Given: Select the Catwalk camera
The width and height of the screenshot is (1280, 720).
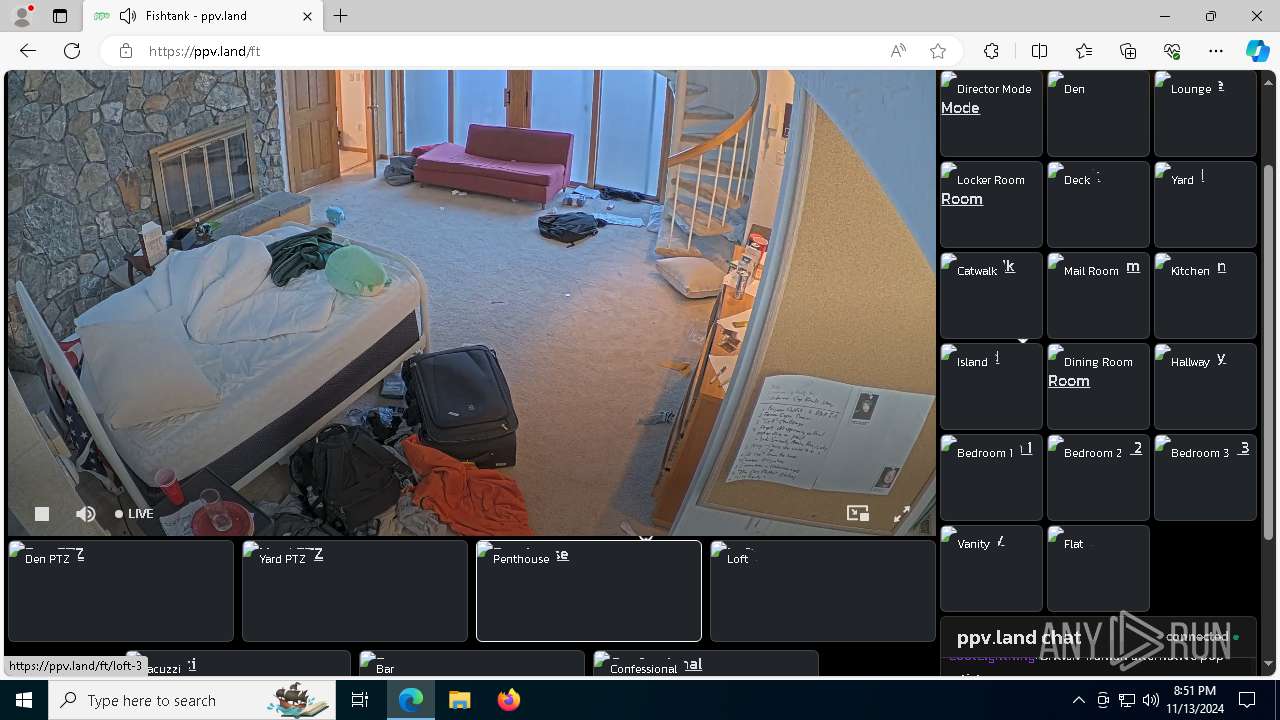Looking at the screenshot, I should [x=991, y=295].
